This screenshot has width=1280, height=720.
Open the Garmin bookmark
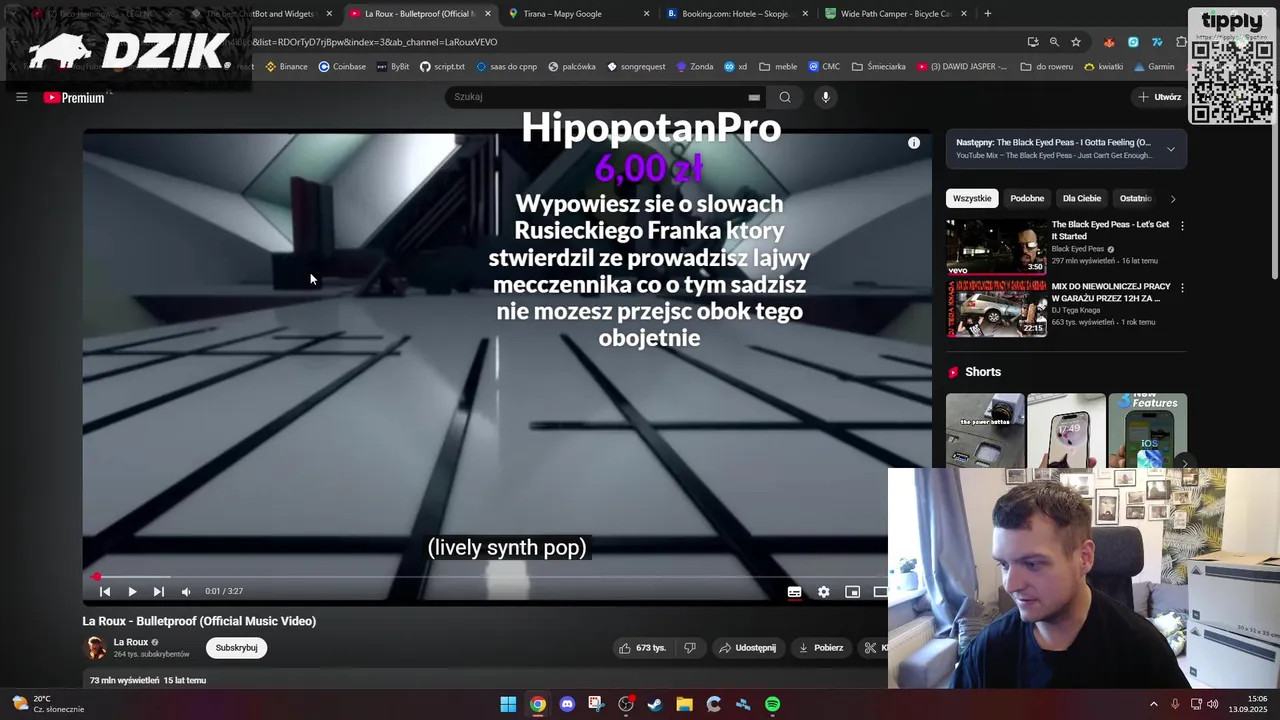point(1154,67)
